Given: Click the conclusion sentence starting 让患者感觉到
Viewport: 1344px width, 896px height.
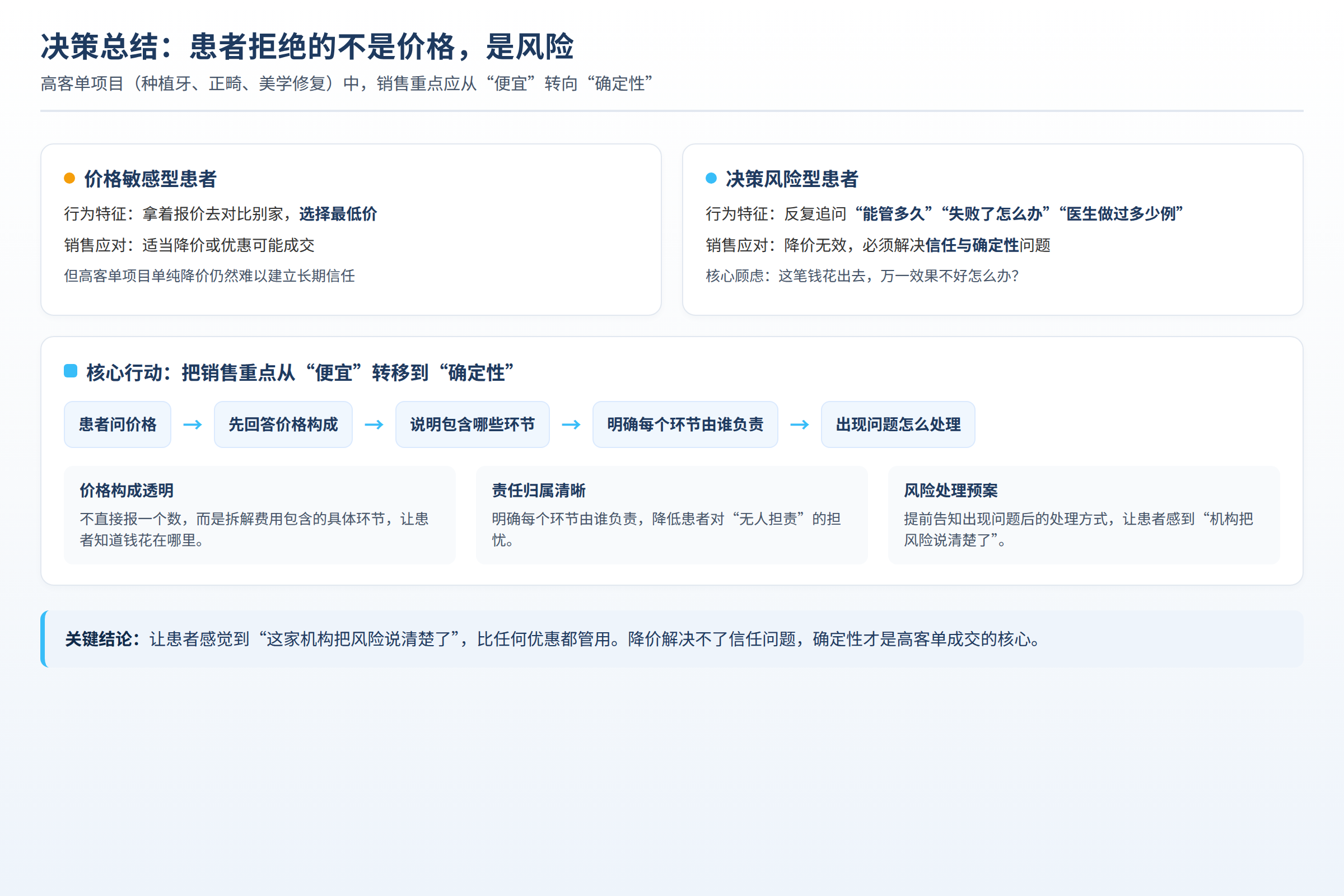Looking at the screenshot, I should click(595, 639).
